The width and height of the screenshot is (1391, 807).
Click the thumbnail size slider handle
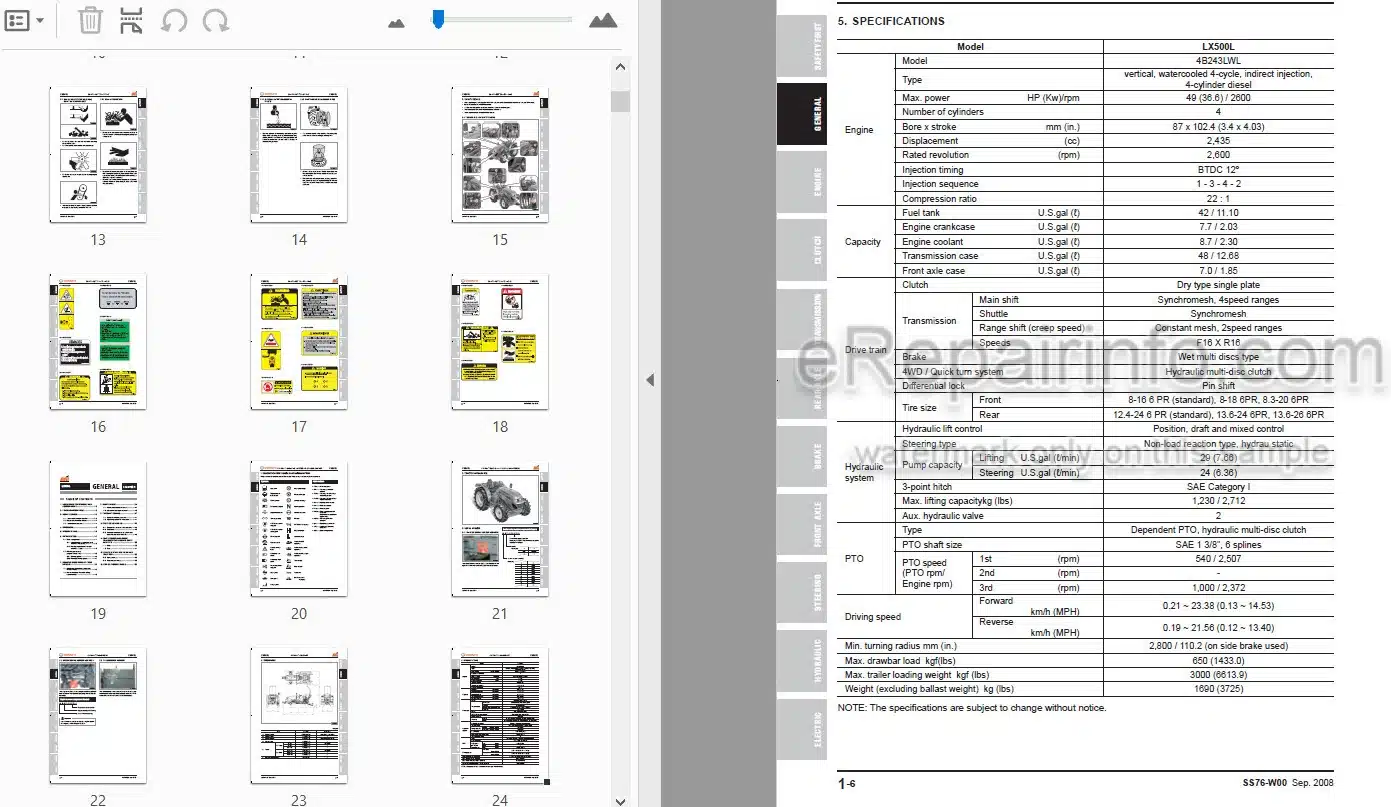click(x=437, y=19)
